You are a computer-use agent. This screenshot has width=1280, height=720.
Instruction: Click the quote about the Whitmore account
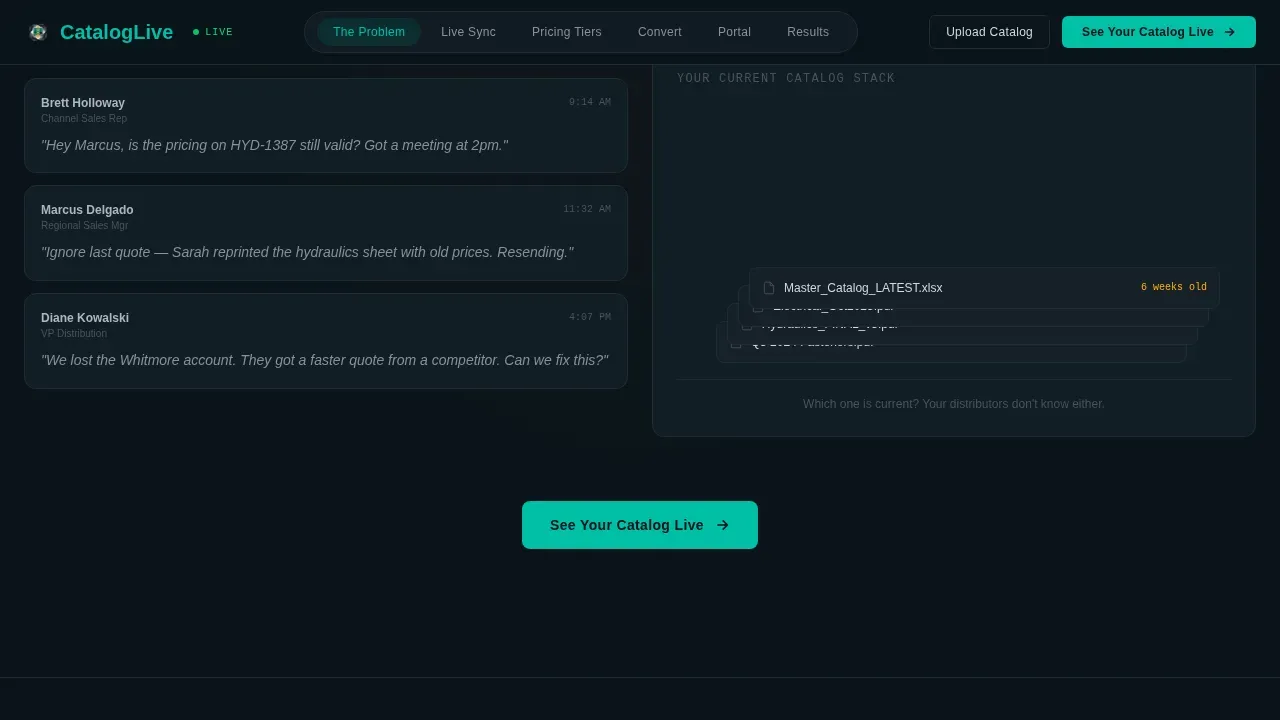(324, 360)
